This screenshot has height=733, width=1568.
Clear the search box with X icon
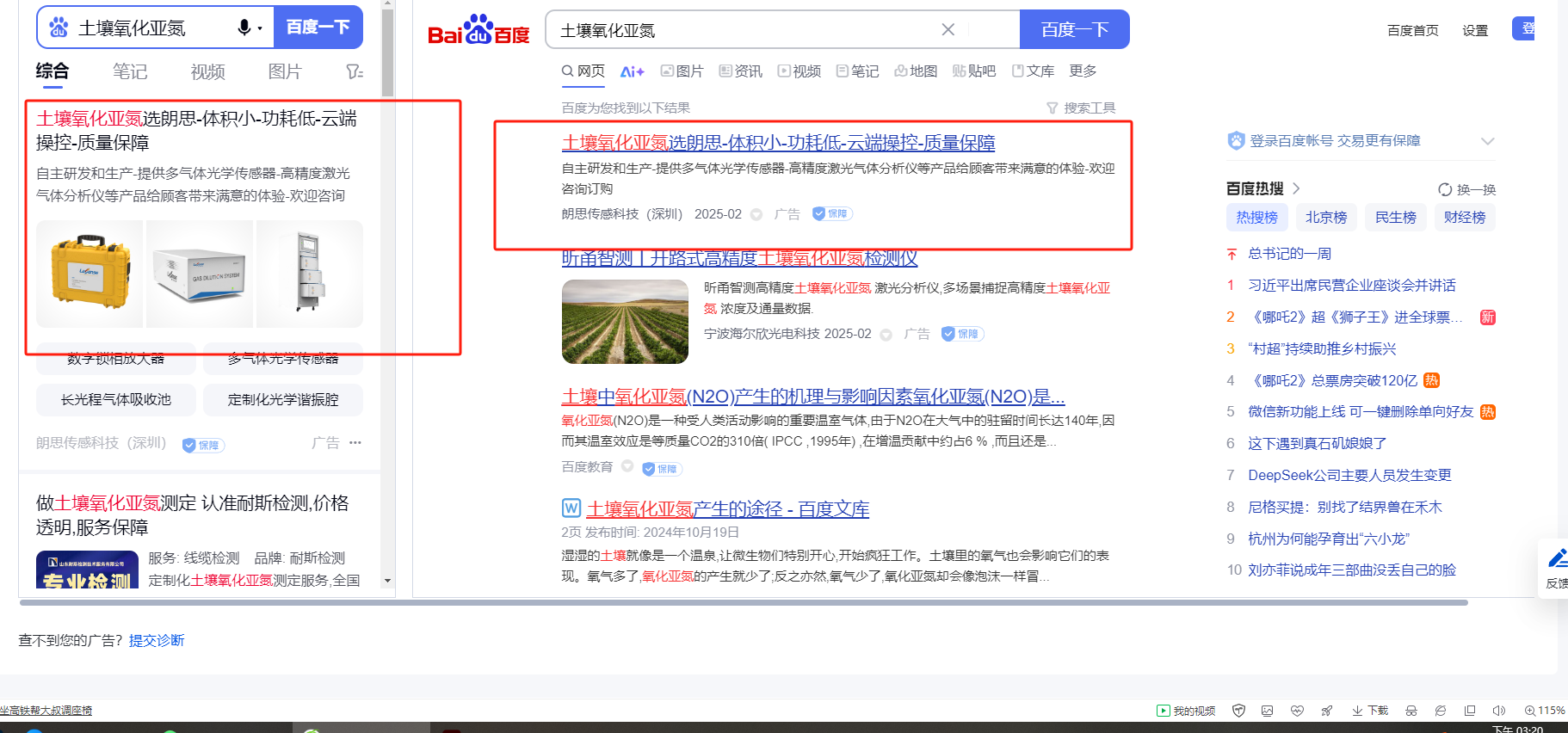948,30
